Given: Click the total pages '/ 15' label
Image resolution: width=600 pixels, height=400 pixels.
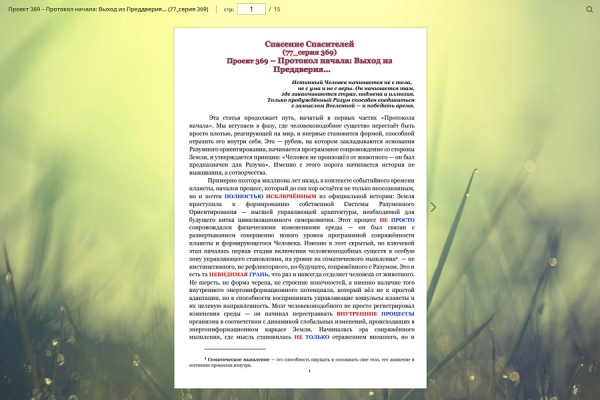Looking at the screenshot, I should (x=274, y=9).
